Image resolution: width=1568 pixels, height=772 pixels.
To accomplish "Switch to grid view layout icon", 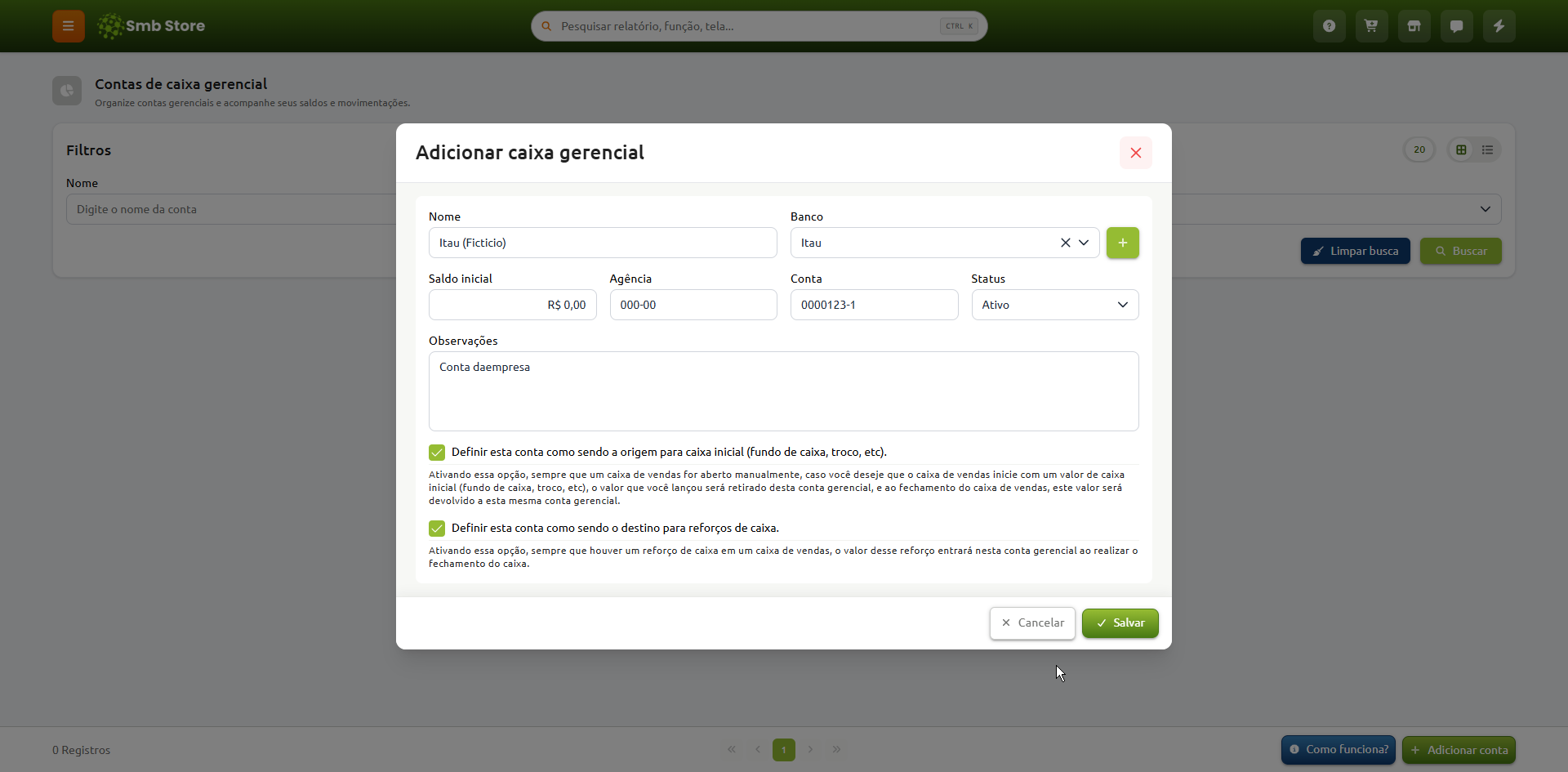I will coord(1461,149).
